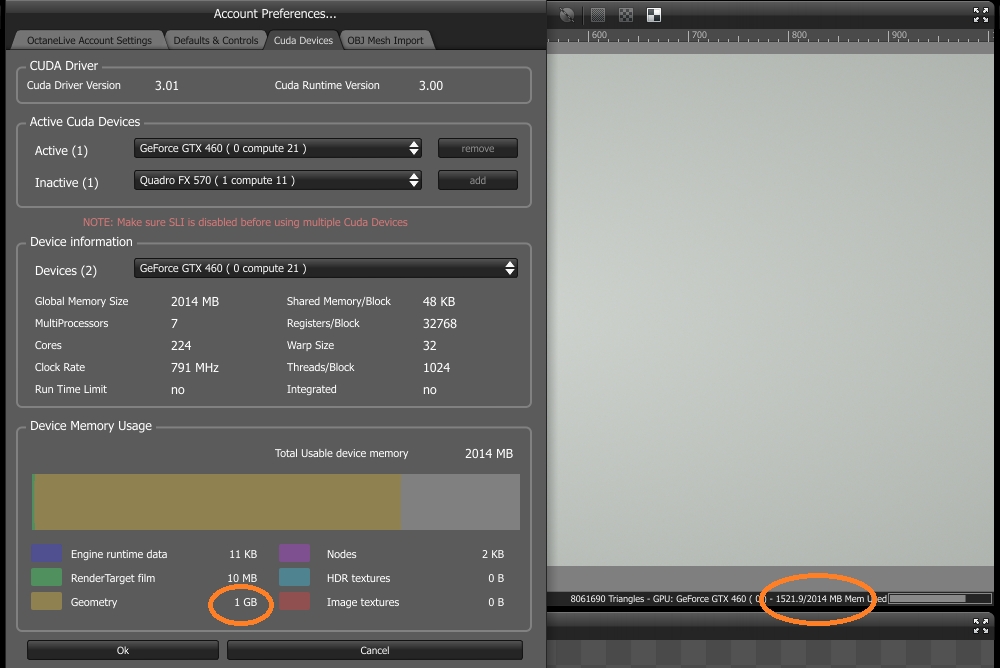Click the Shared Memory/Block value 48 KB
Viewport: 1000px width, 668px height.
pos(439,301)
